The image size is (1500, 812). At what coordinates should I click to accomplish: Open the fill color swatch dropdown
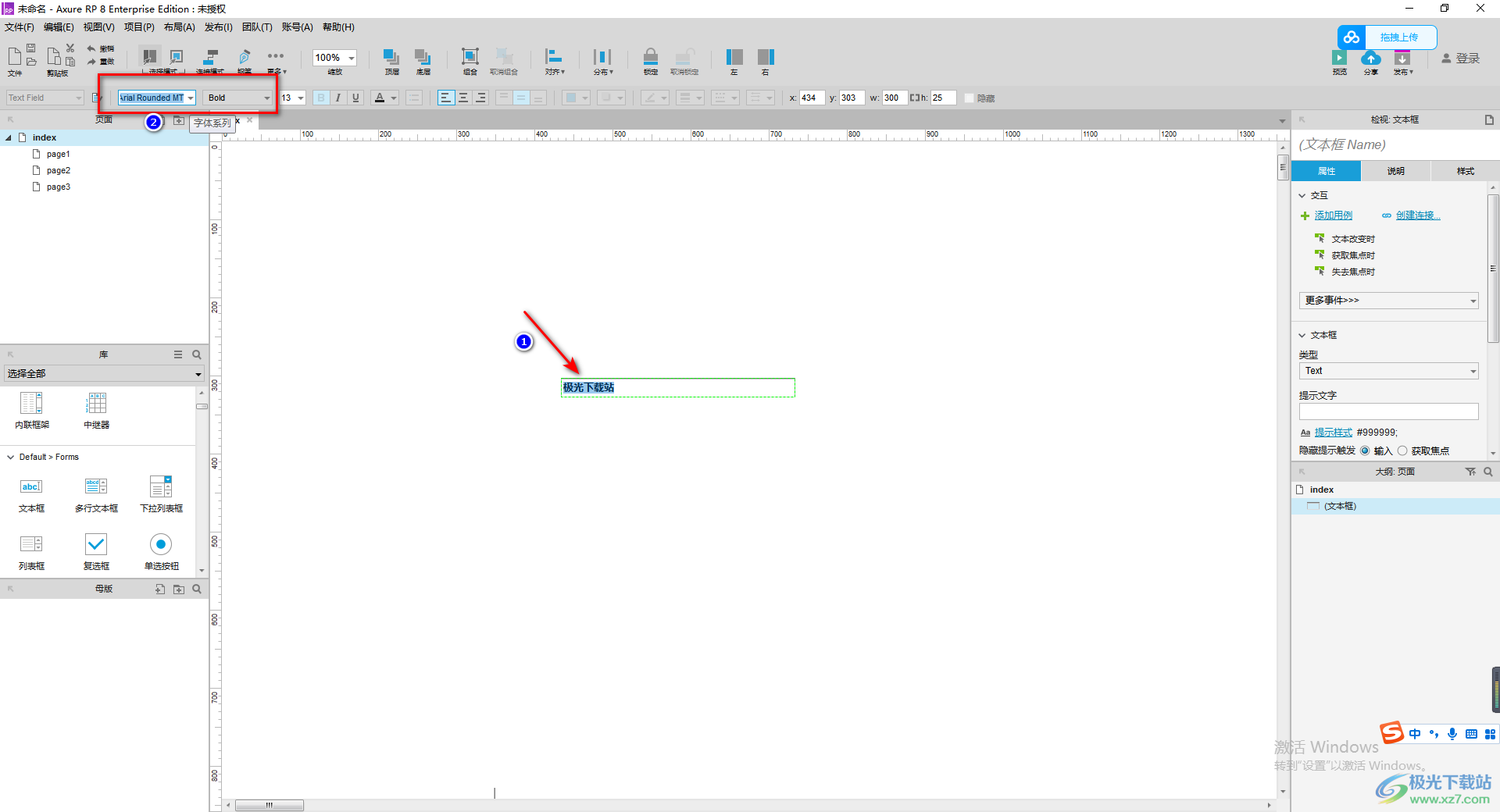577,98
